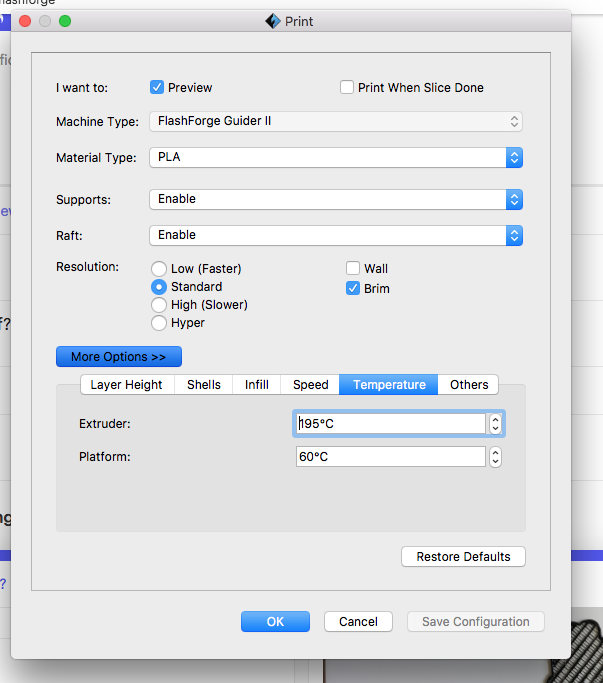
Task: Open the Supports dropdown
Action: point(335,200)
